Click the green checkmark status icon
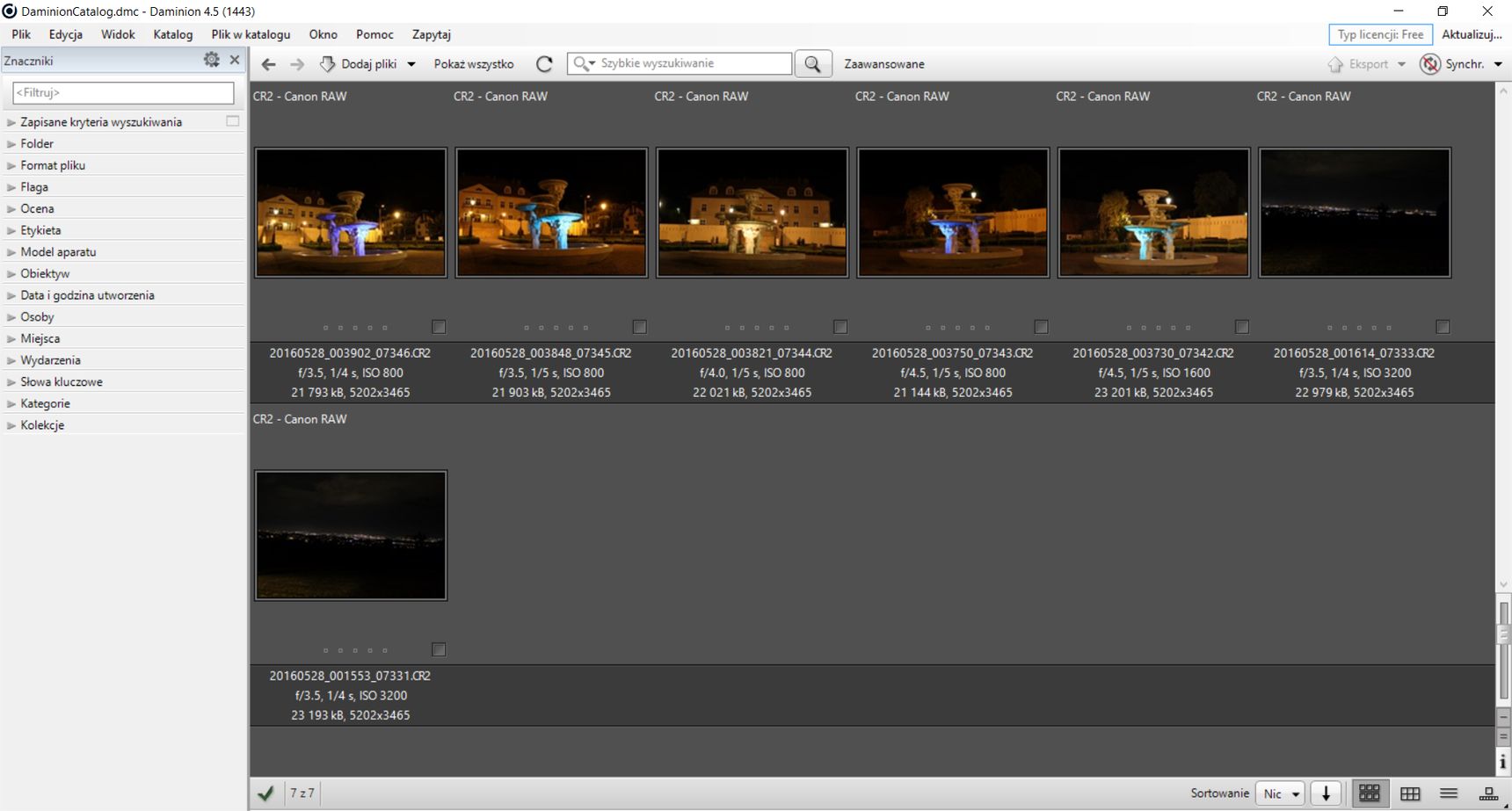Image resolution: width=1512 pixels, height=811 pixels. click(265, 793)
